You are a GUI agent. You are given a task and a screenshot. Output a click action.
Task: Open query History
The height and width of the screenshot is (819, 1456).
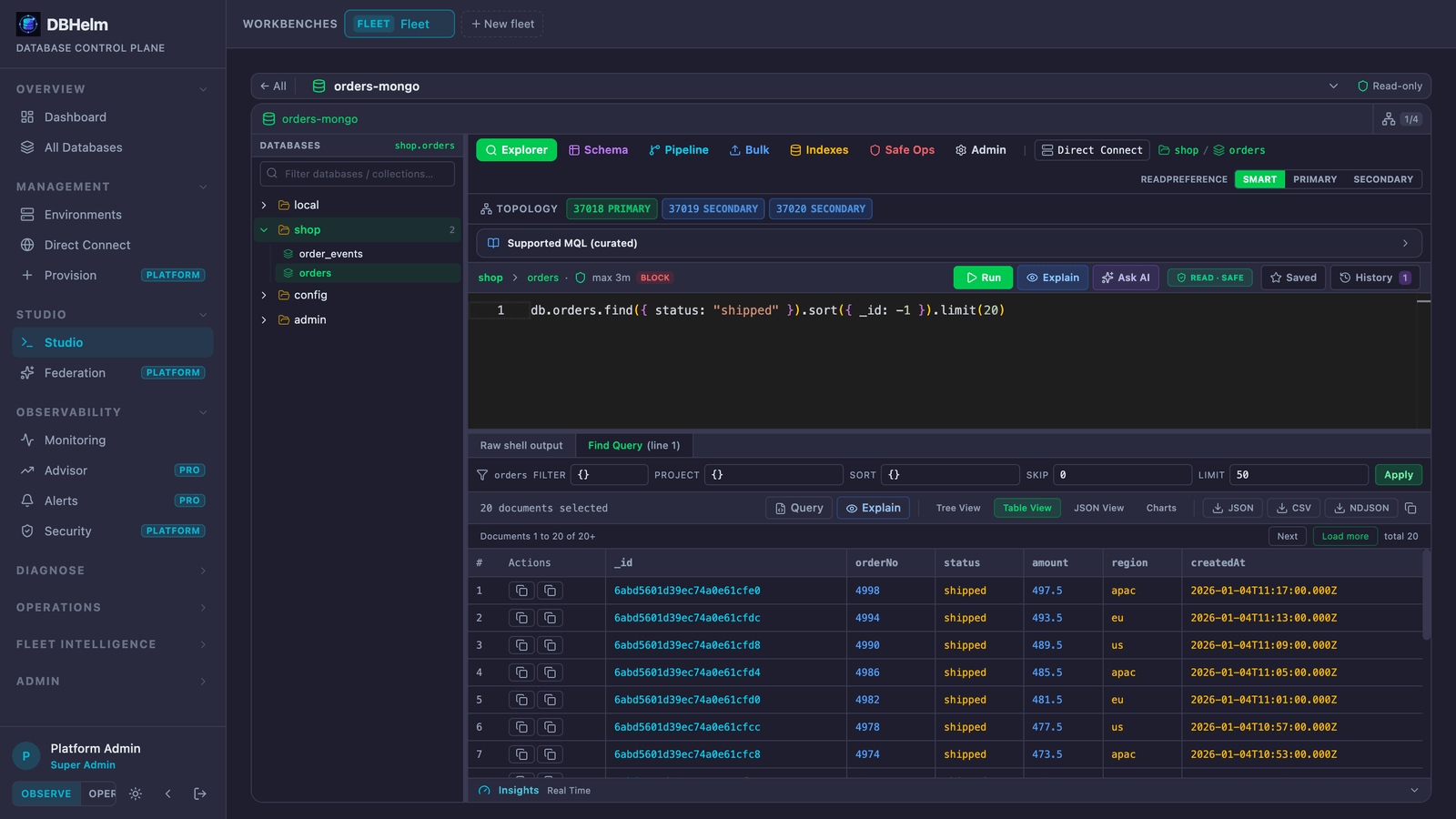coord(1375,278)
